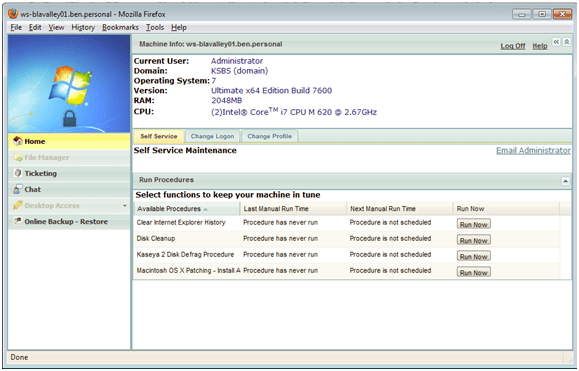This screenshot has width=579, height=371.
Task: Click the Online Backup flag icon
Action: 17,221
